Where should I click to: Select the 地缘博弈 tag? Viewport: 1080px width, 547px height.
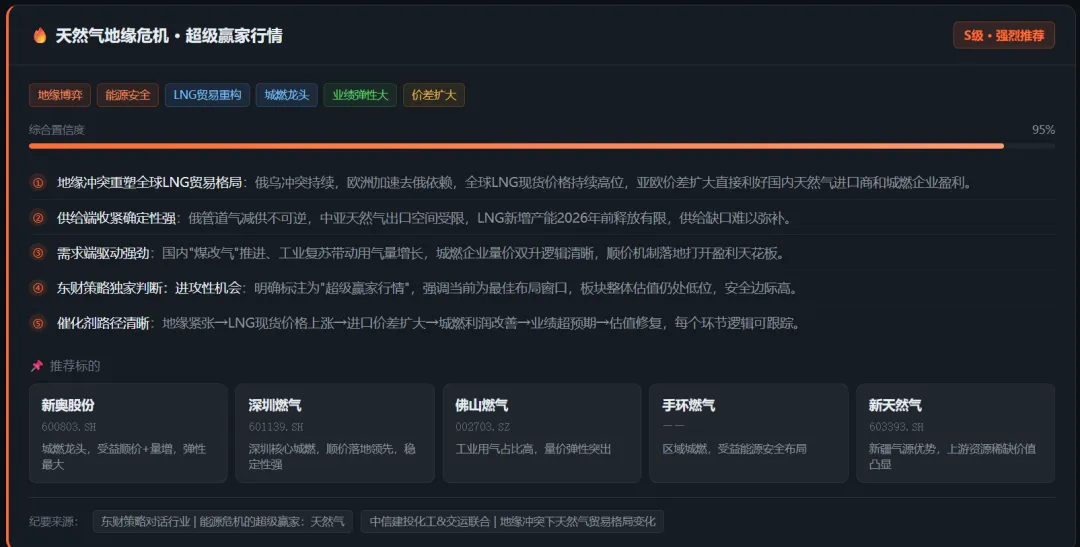(60, 95)
